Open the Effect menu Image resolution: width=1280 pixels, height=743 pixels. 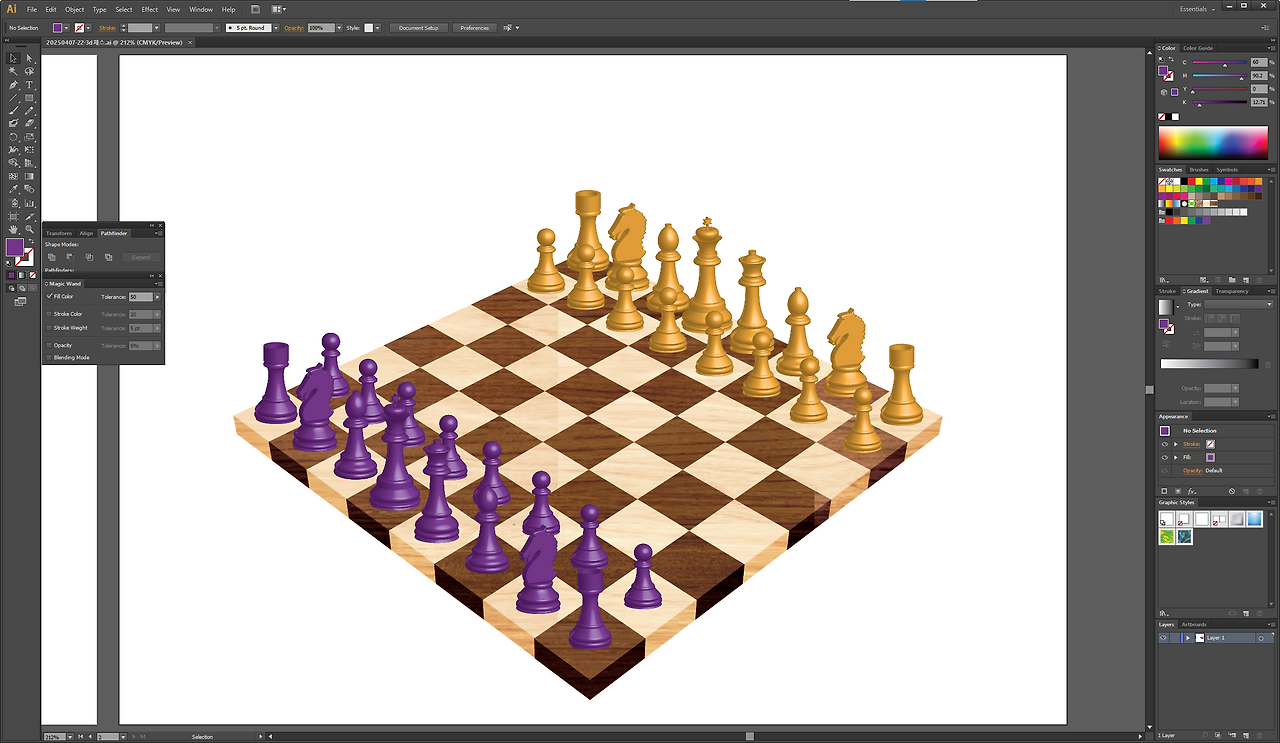(x=150, y=9)
